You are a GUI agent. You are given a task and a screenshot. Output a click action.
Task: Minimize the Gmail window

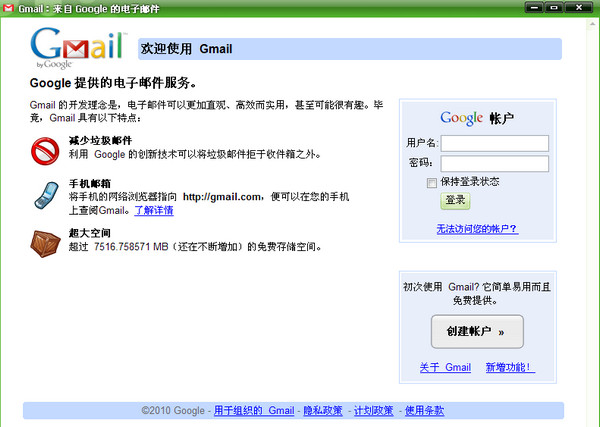coord(534,7)
